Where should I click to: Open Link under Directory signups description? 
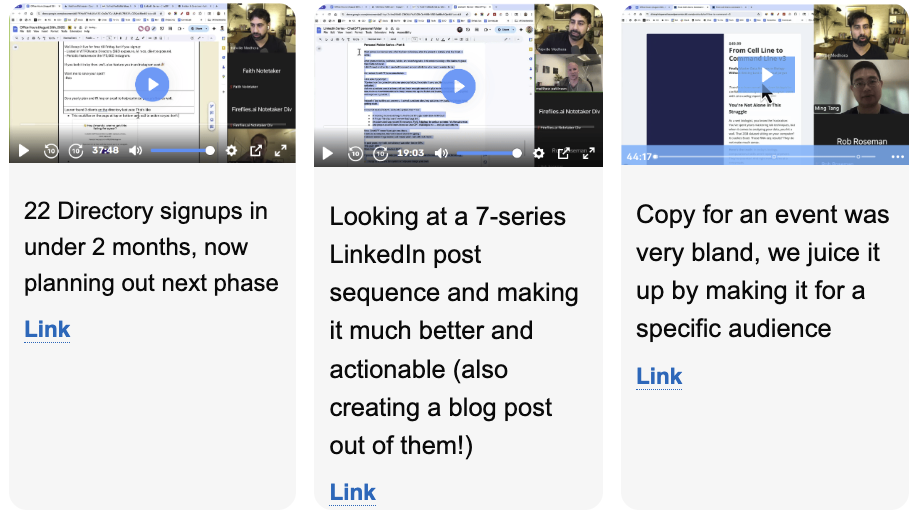[47, 329]
